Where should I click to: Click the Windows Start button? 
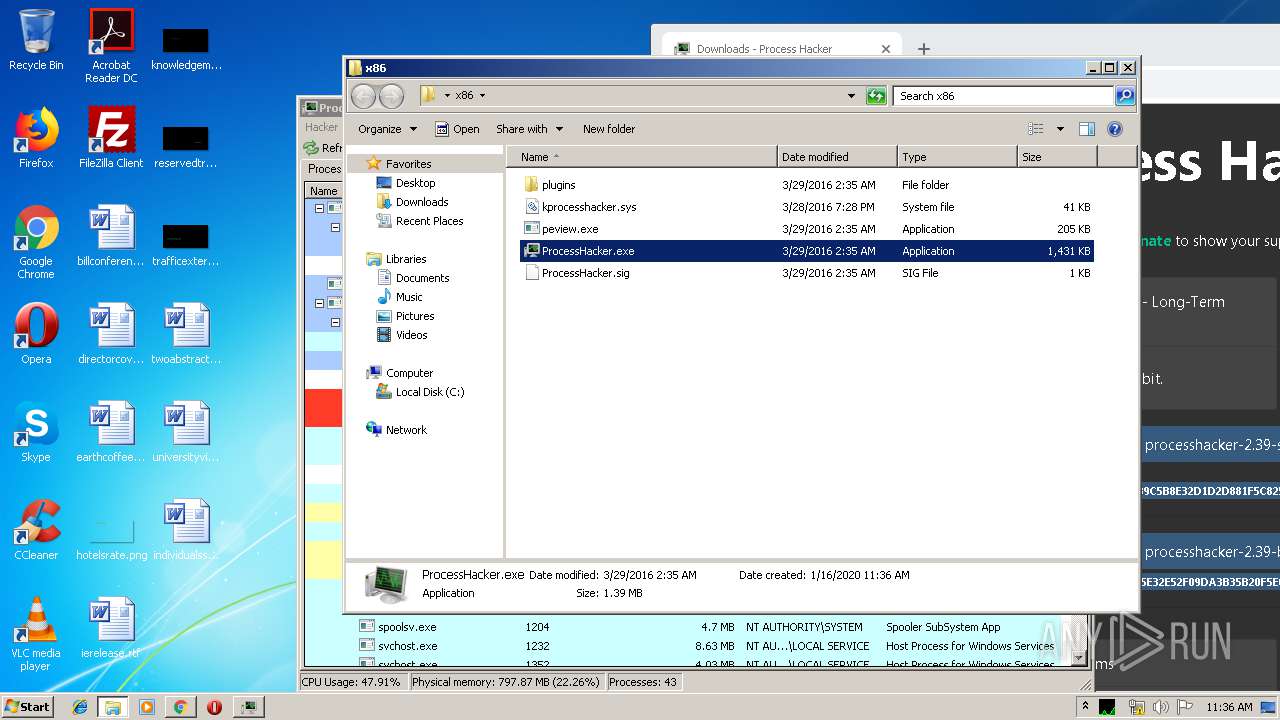pos(28,706)
